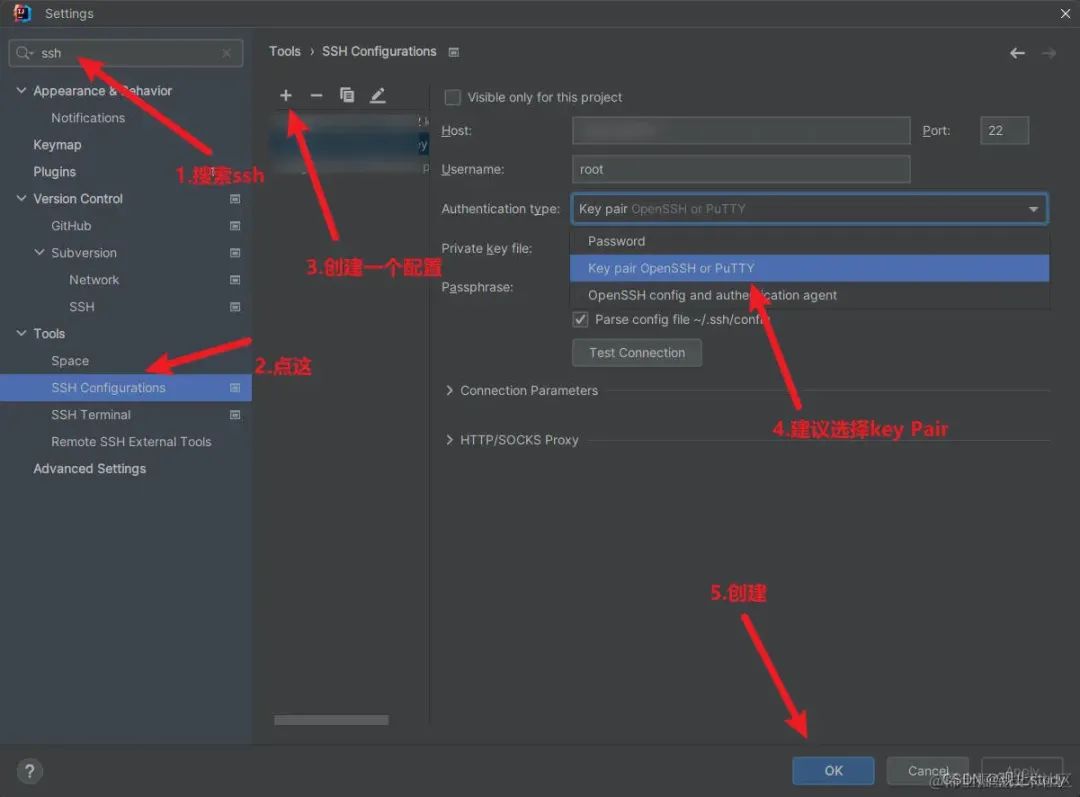
Task: Open search options magnifier icon
Action: coord(25,53)
